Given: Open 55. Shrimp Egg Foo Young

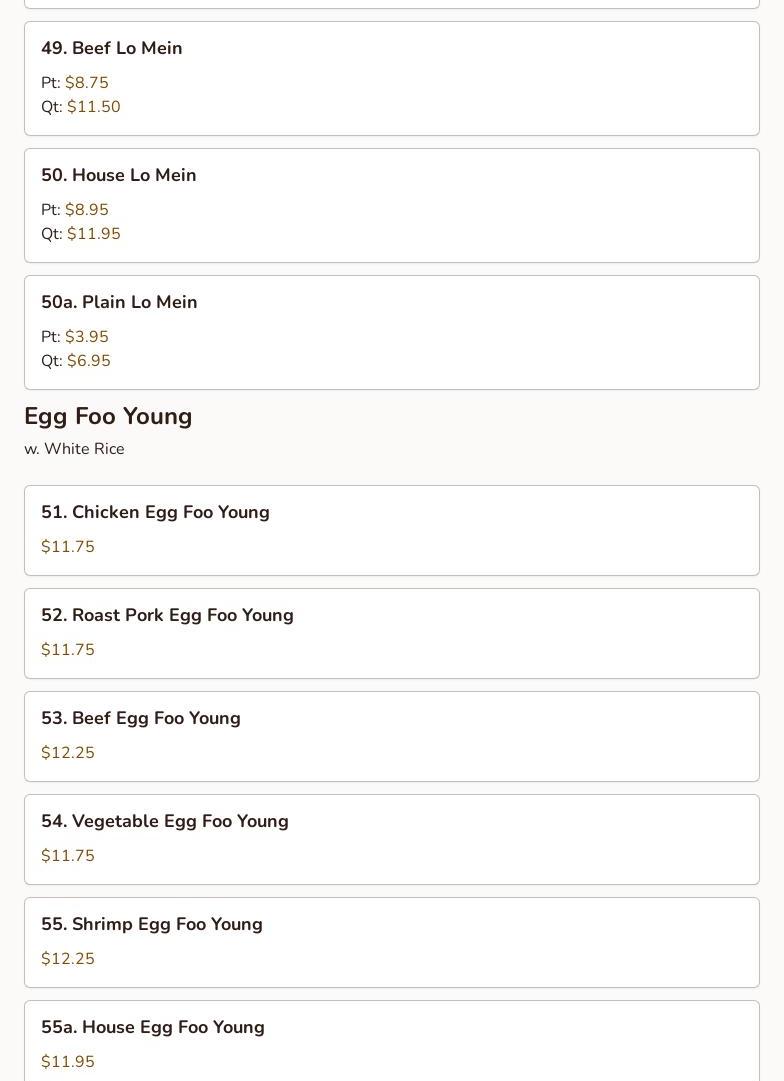Looking at the screenshot, I should point(392,942).
